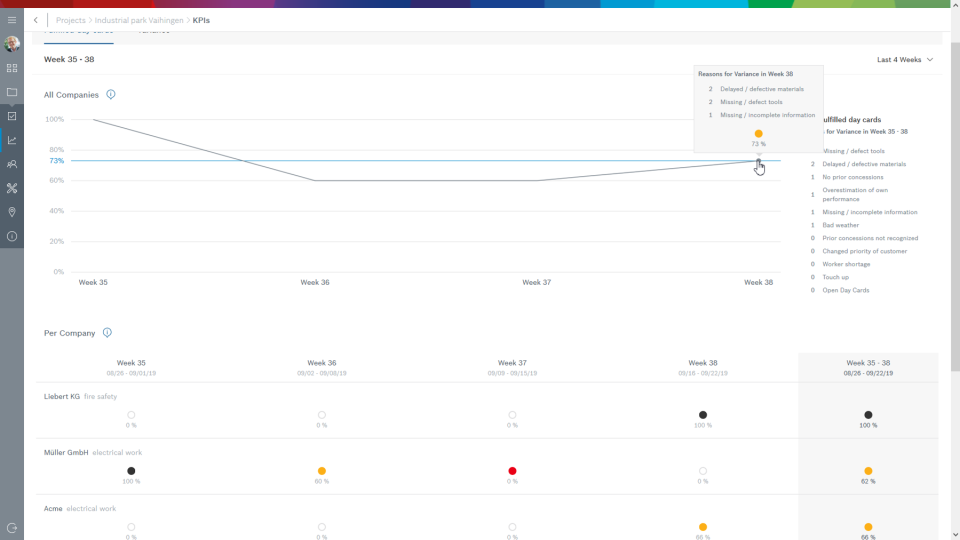Show info for Per Company
960x540 pixels.
(x=107, y=332)
